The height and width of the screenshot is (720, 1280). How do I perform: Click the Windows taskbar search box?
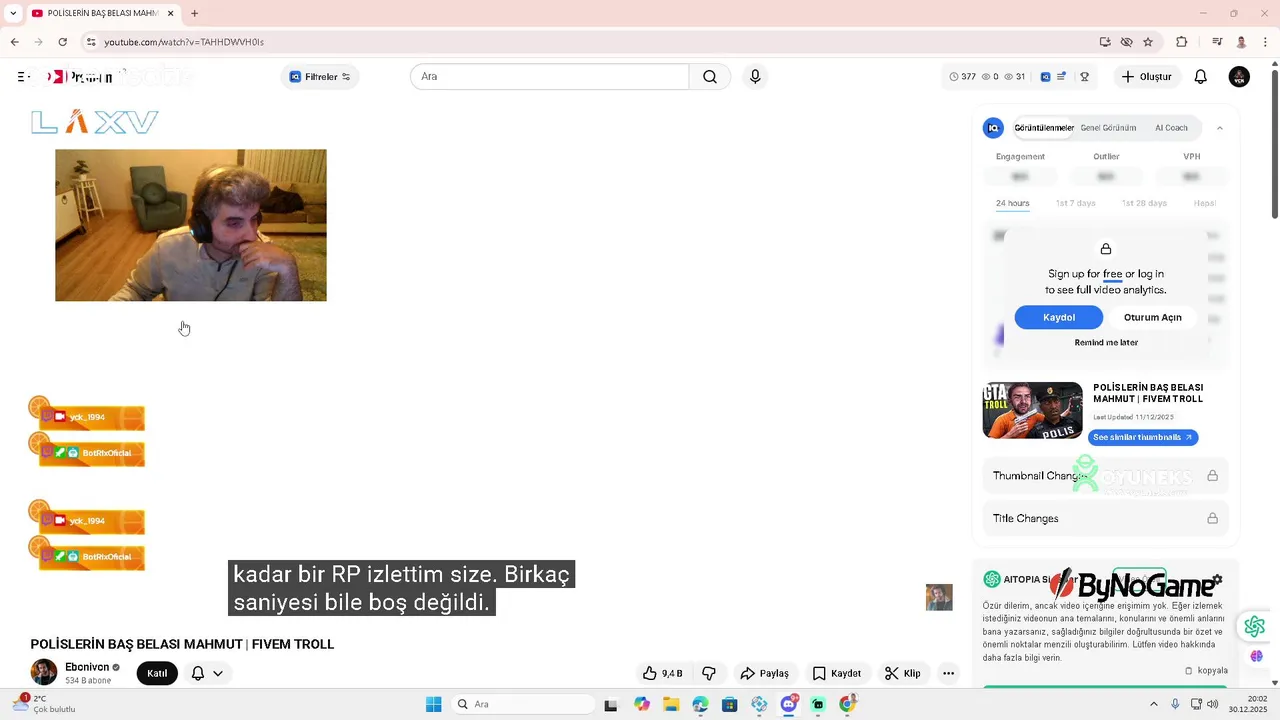click(523, 704)
